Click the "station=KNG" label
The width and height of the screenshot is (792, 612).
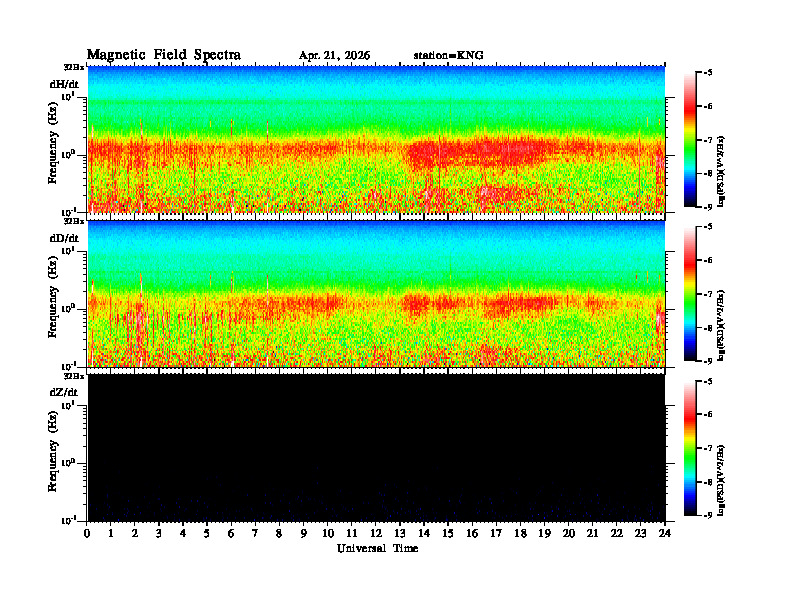click(448, 56)
